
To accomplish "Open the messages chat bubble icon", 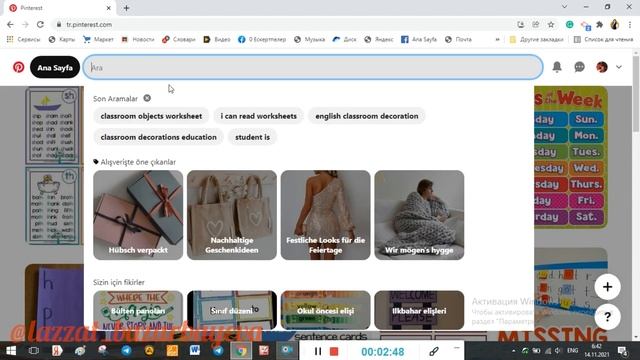I will (x=579, y=67).
